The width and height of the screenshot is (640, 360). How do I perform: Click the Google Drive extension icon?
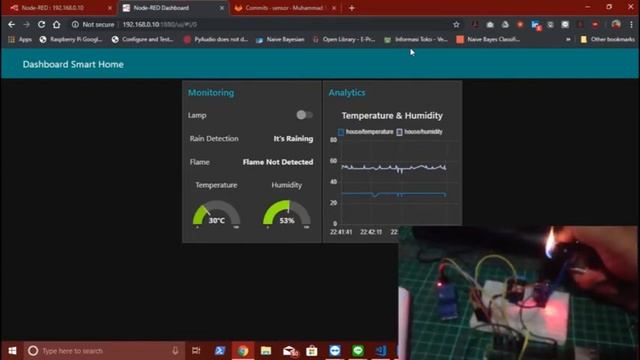point(505,24)
